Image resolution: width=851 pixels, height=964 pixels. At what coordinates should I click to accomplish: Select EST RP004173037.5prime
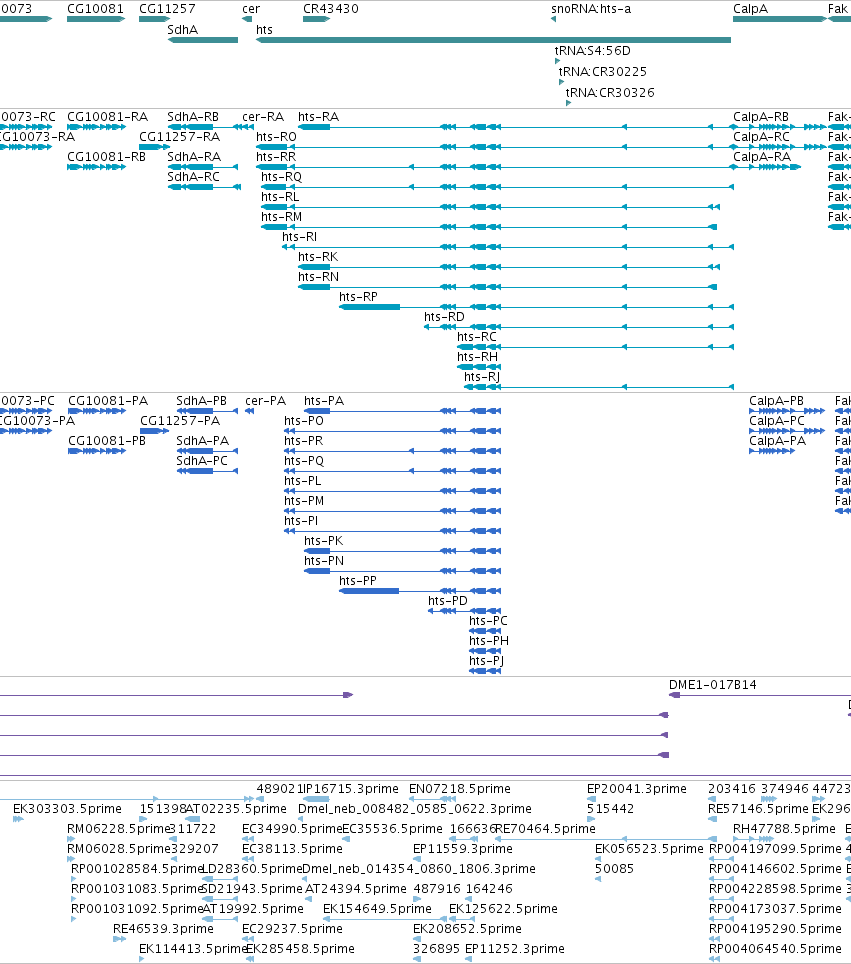(x=775, y=909)
